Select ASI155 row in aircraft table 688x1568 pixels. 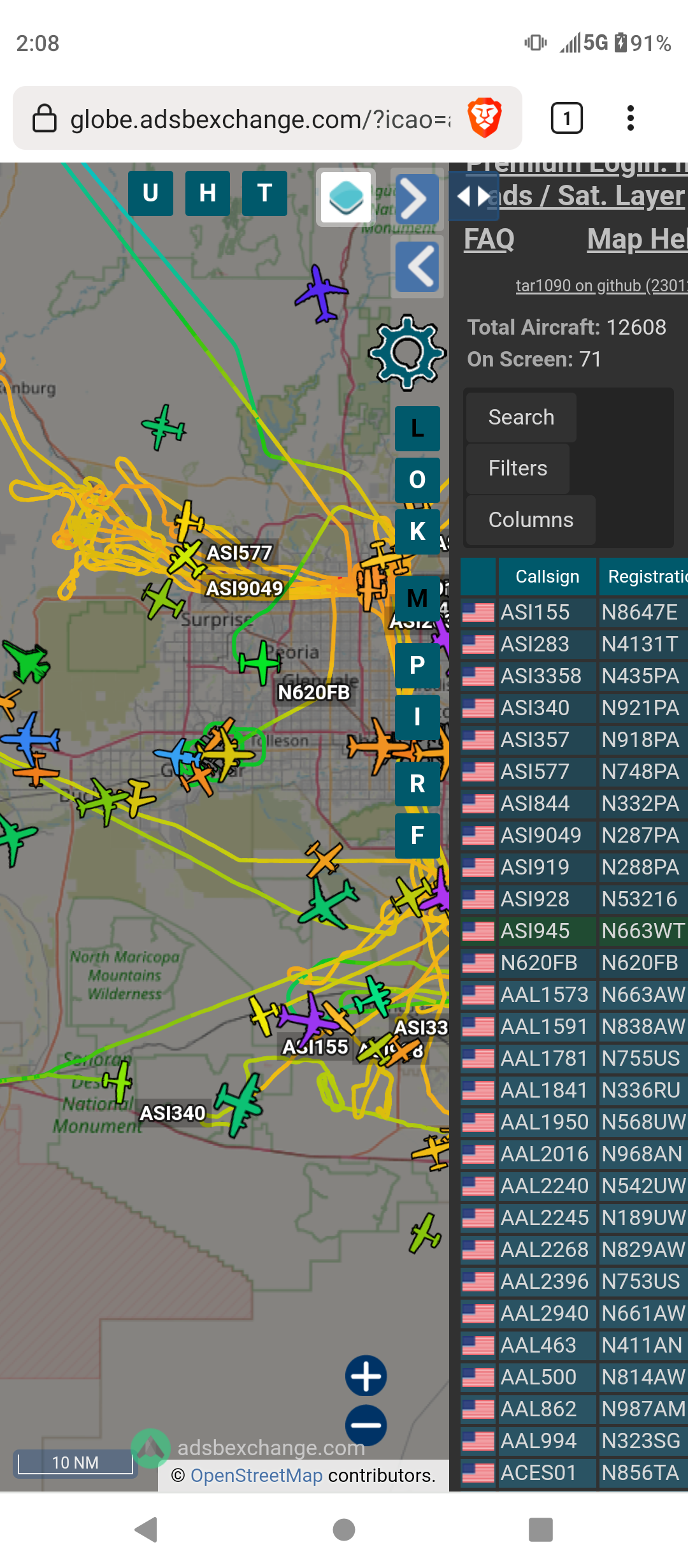(574, 612)
